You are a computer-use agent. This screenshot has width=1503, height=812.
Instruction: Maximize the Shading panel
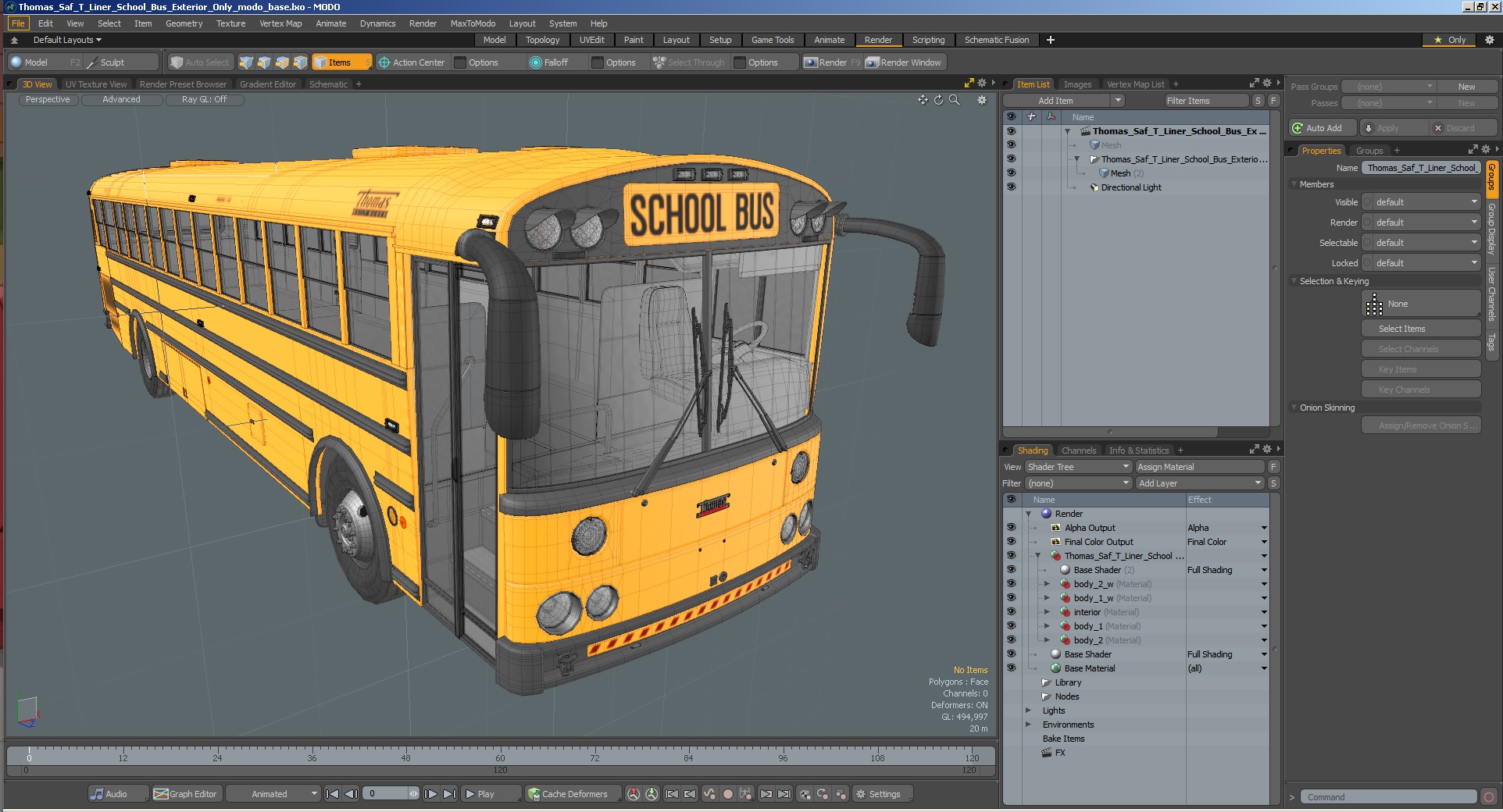[1254, 449]
